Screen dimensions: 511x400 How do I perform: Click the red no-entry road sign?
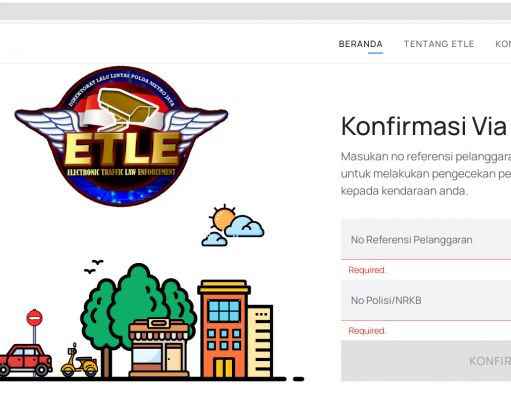[34, 318]
